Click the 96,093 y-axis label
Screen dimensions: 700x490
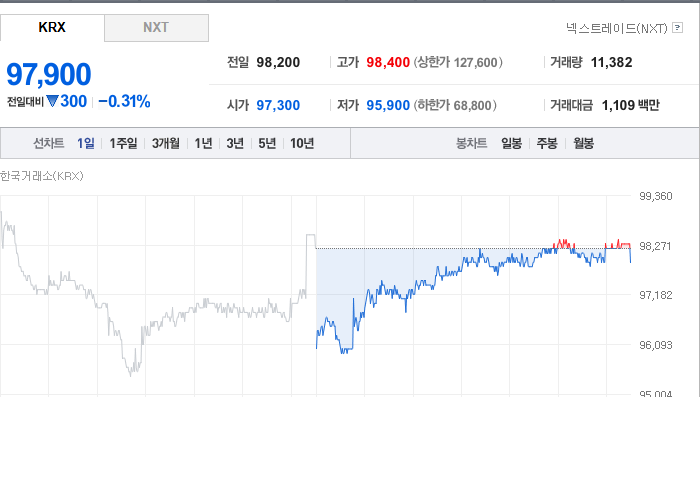tap(656, 345)
